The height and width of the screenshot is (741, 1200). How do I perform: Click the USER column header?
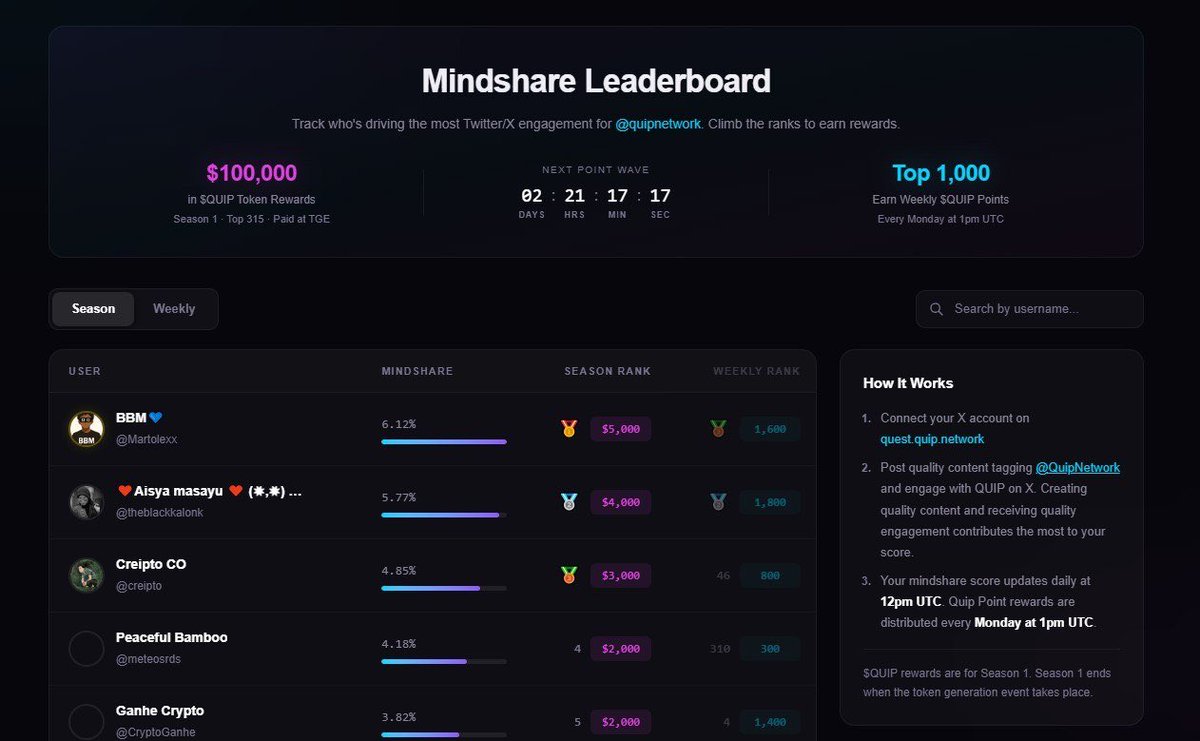coord(84,371)
